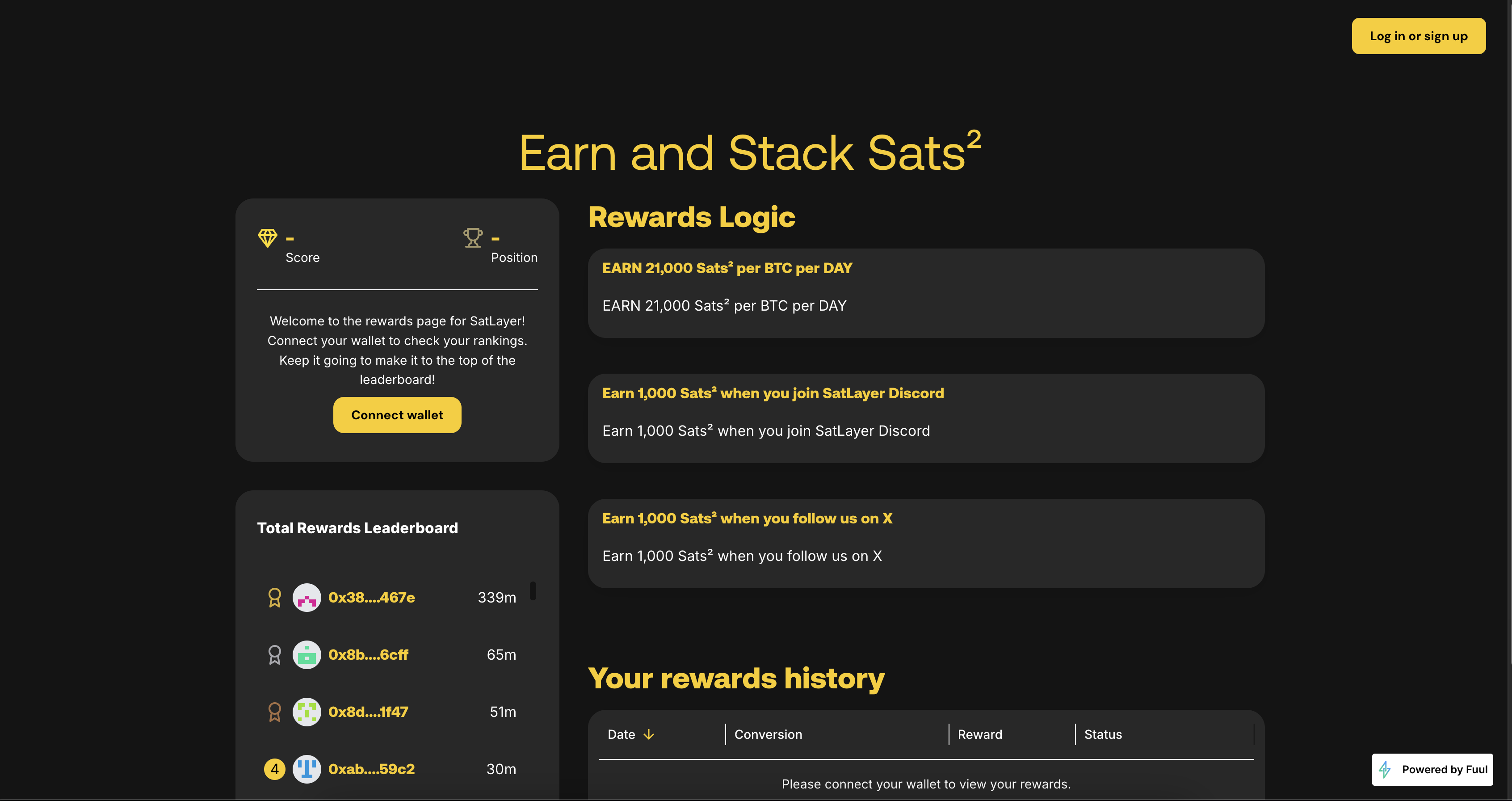Click the leaderboard scrollbar thumb
This screenshot has width=1512, height=801.
tap(533, 590)
